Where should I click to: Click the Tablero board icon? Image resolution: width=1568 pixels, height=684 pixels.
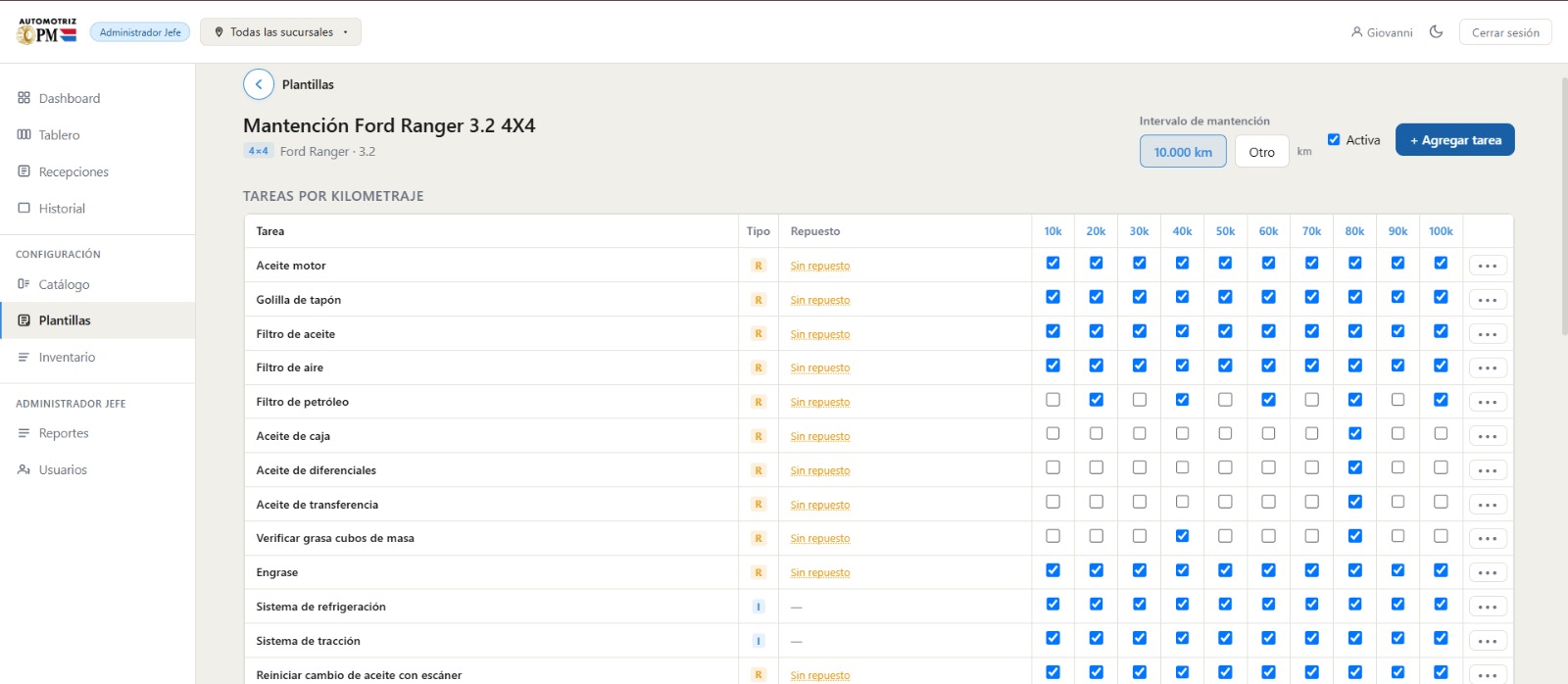tap(24, 134)
